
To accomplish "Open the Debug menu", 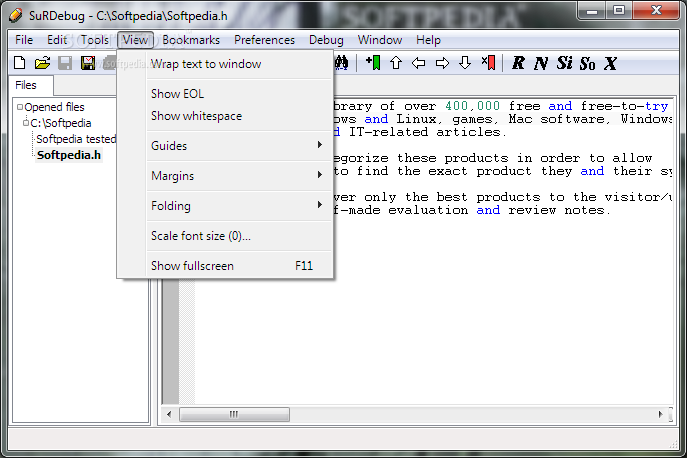I will click(x=326, y=40).
